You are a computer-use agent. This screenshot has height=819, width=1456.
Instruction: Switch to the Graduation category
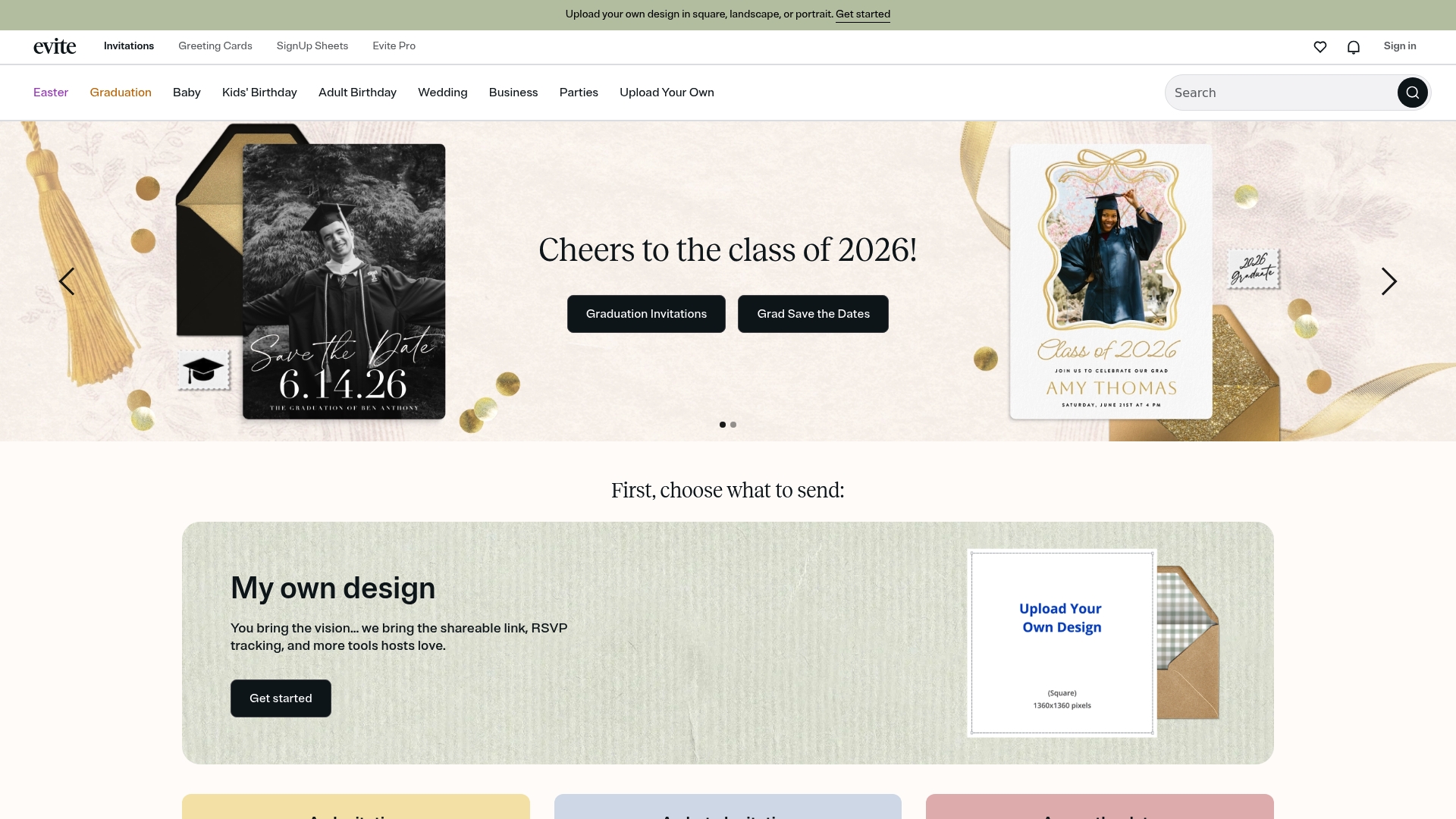click(x=120, y=92)
